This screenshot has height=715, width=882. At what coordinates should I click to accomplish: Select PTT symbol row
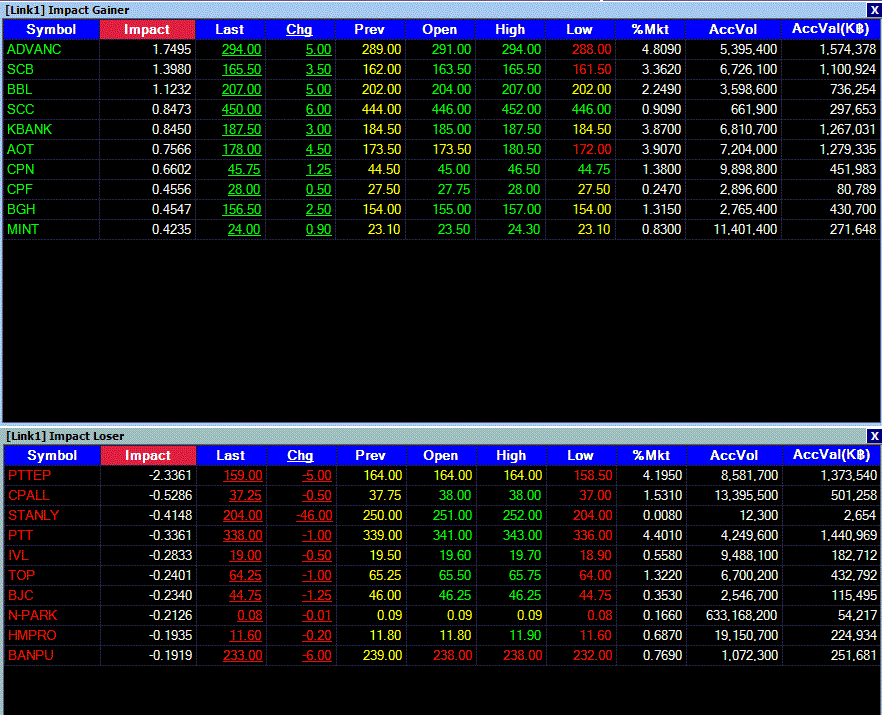(21, 536)
